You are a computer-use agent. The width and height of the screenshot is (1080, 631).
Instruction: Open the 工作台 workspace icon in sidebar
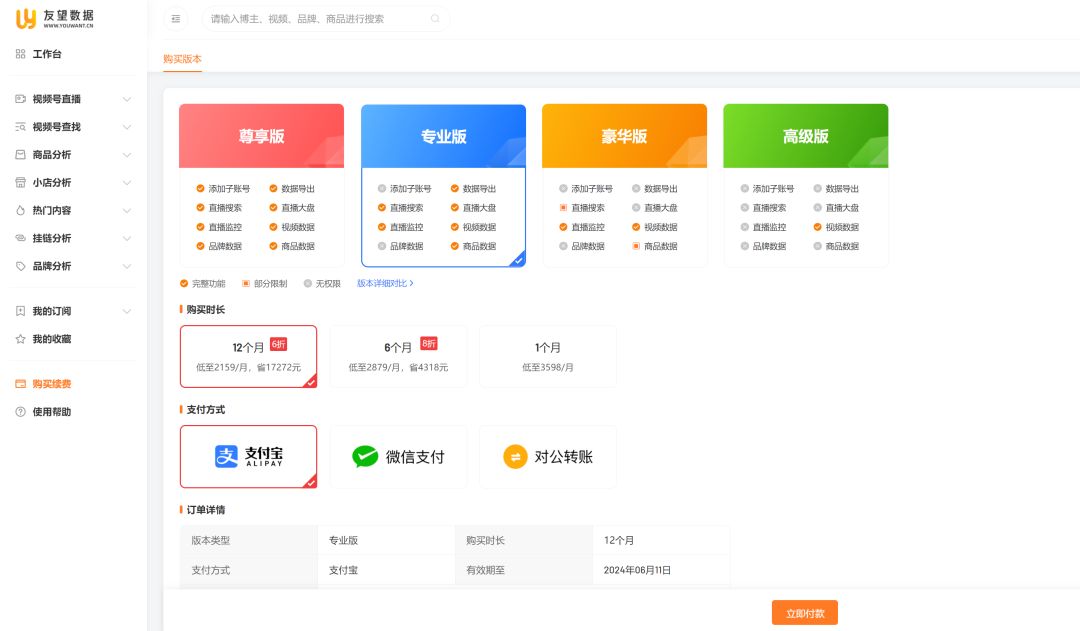coord(20,54)
